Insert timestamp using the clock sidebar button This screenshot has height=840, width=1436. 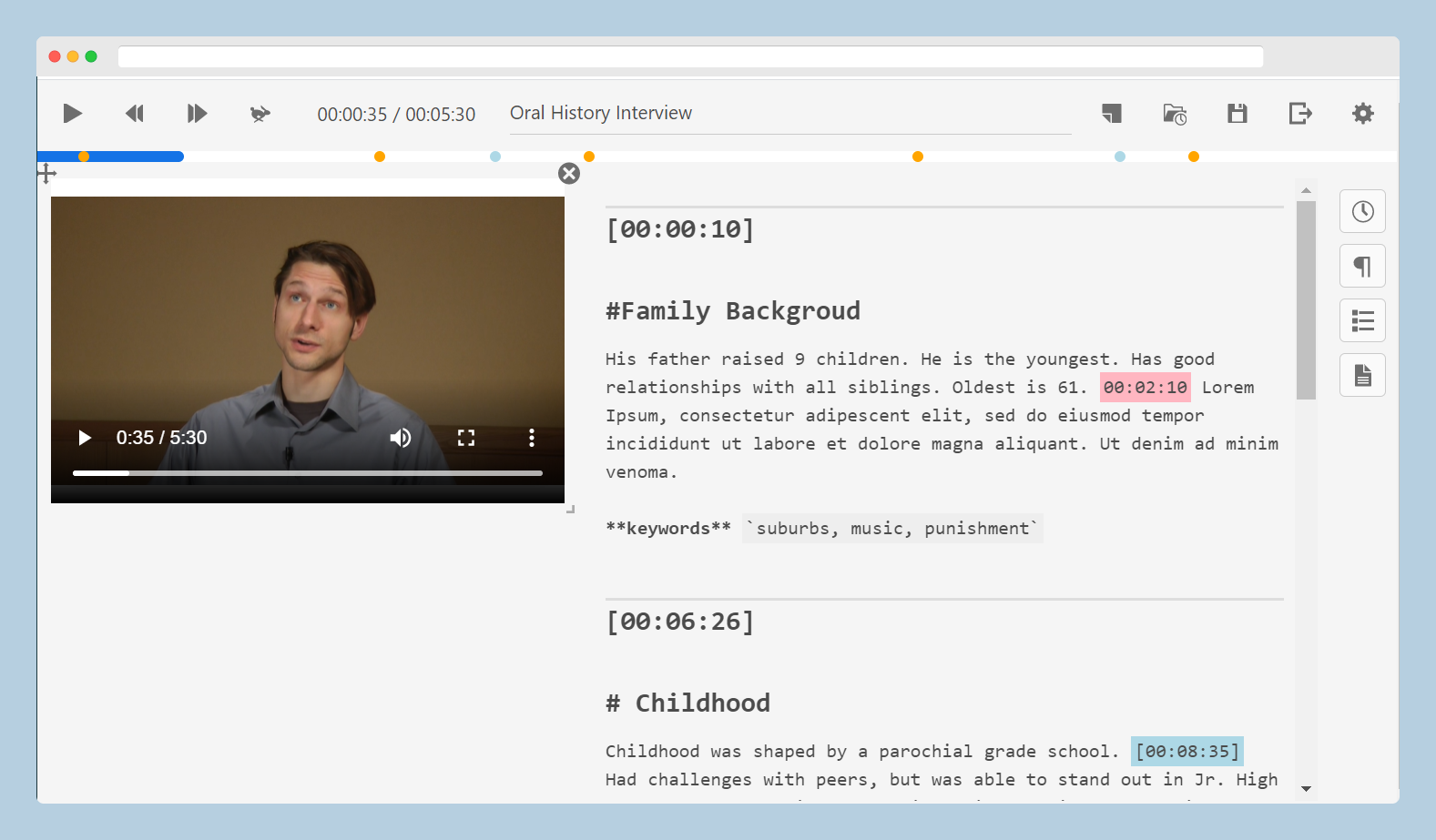pos(1362,212)
